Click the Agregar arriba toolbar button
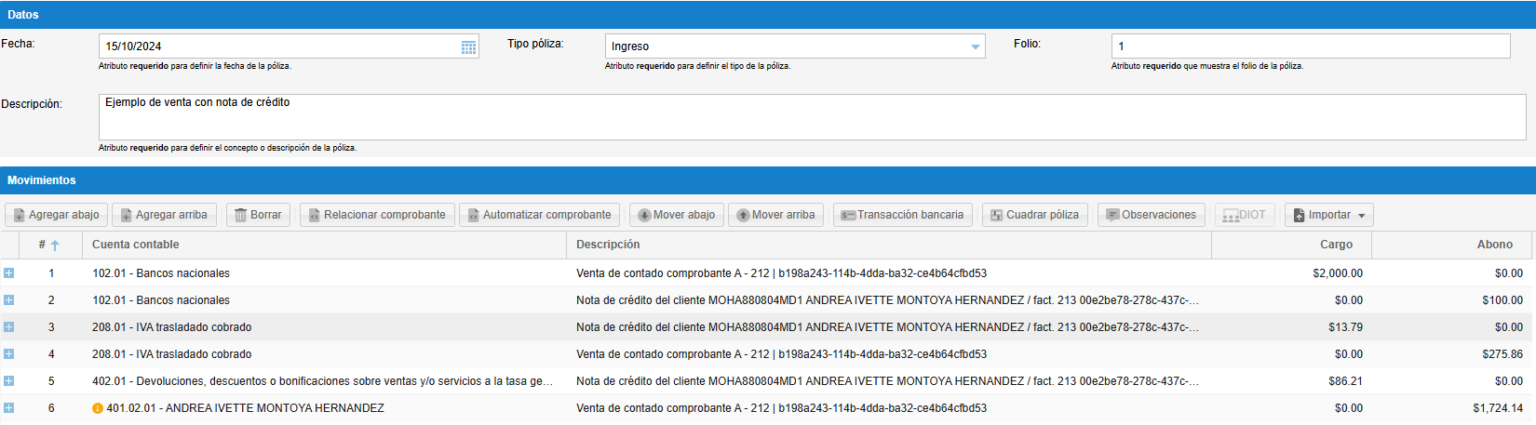The height and width of the screenshot is (425, 1536). (x=164, y=215)
